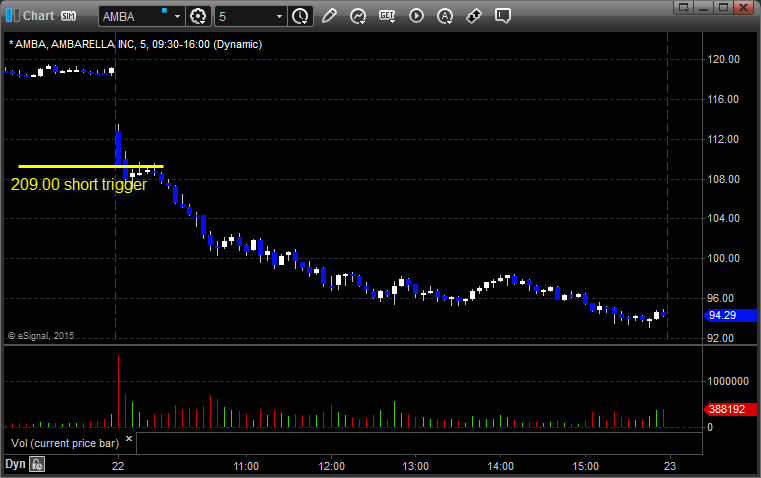Open the interval clock icon
761x478 pixels.
300,16
